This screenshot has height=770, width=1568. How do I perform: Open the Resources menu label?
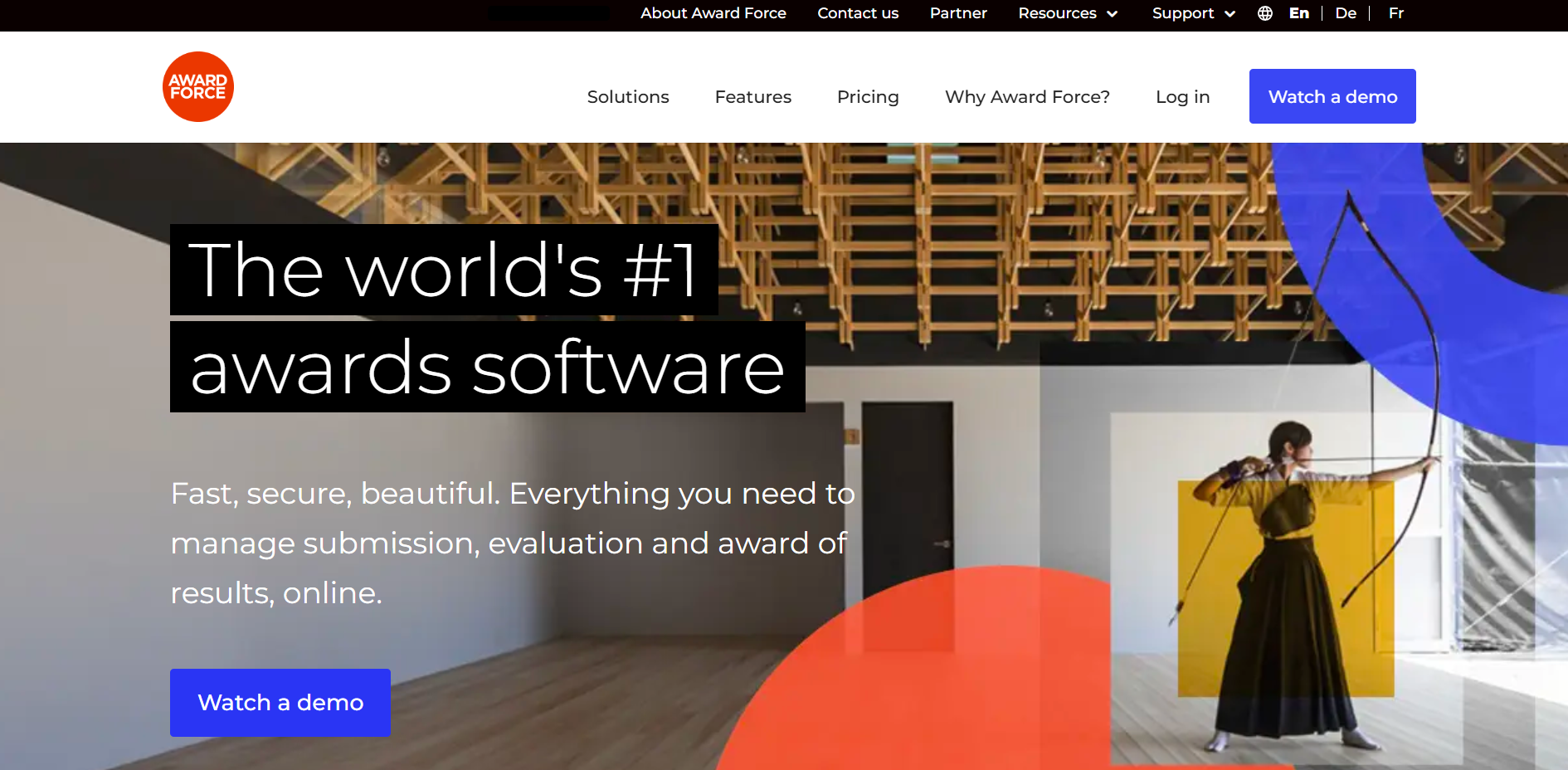tap(1056, 13)
